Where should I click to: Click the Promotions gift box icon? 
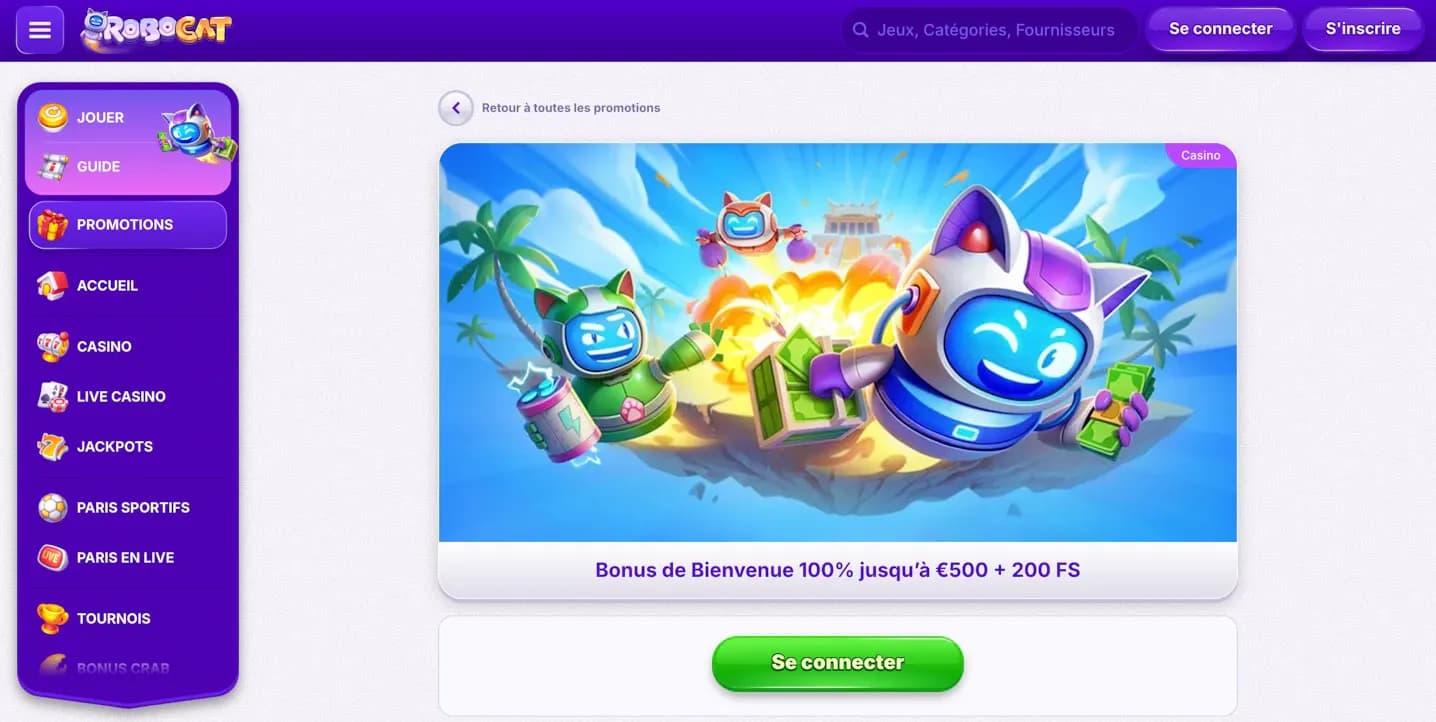(x=52, y=225)
